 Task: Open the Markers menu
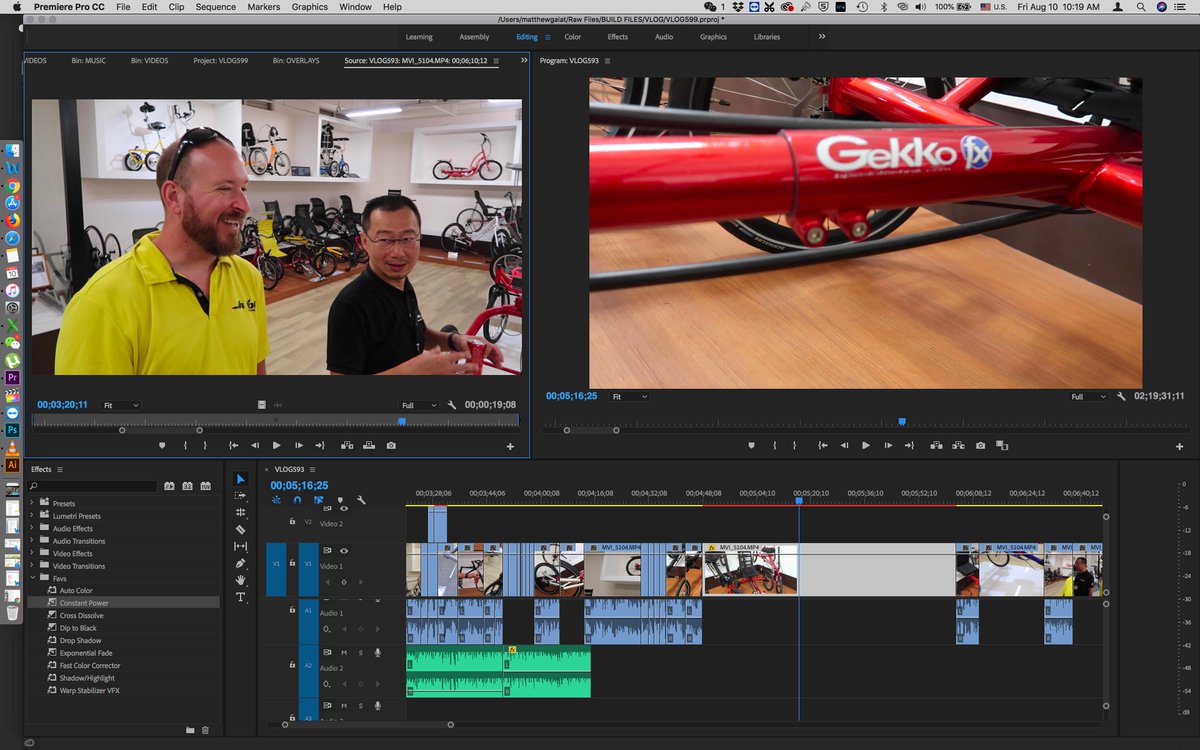[264, 7]
